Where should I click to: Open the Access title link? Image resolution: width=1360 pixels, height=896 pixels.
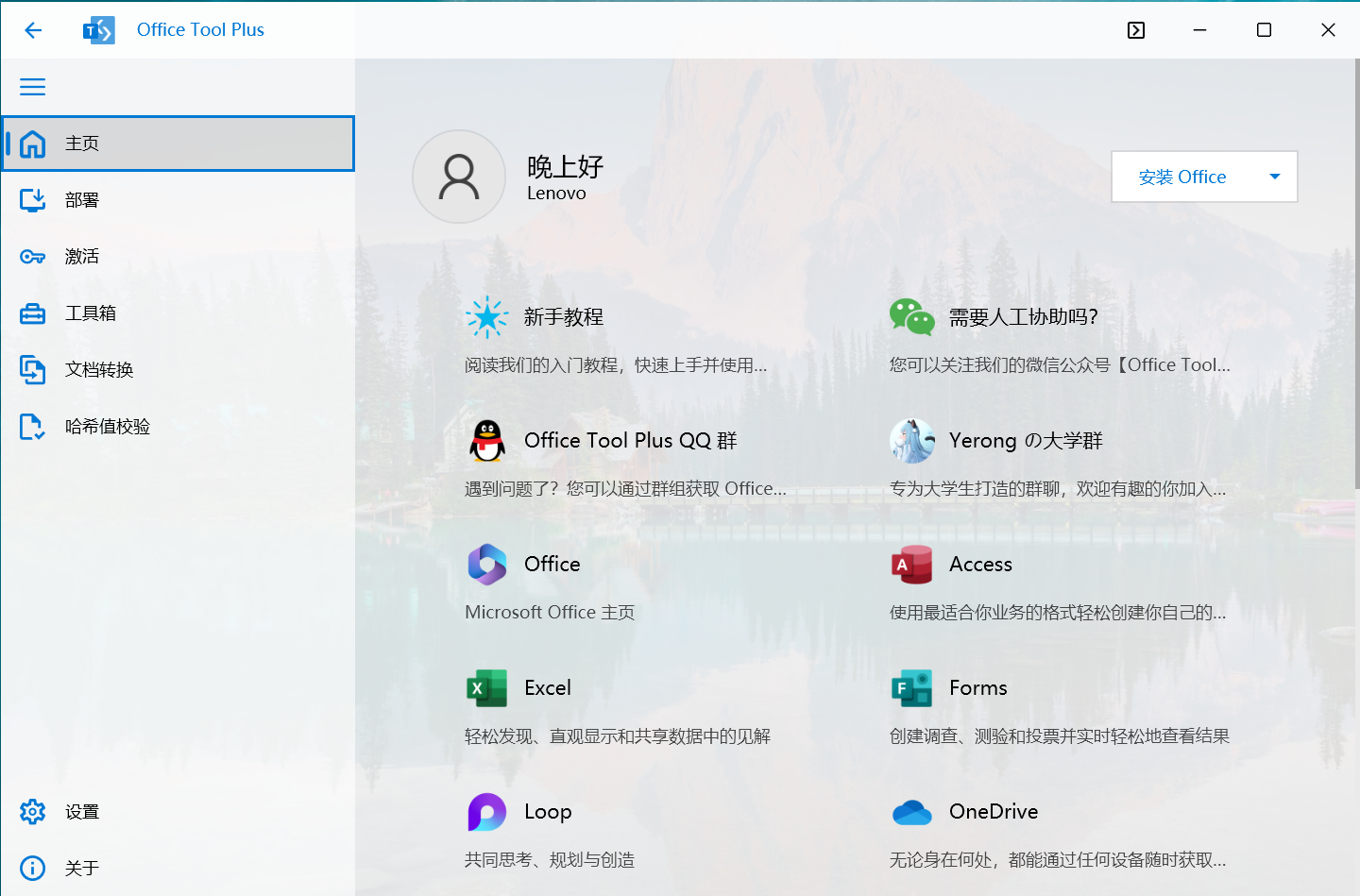click(x=980, y=565)
